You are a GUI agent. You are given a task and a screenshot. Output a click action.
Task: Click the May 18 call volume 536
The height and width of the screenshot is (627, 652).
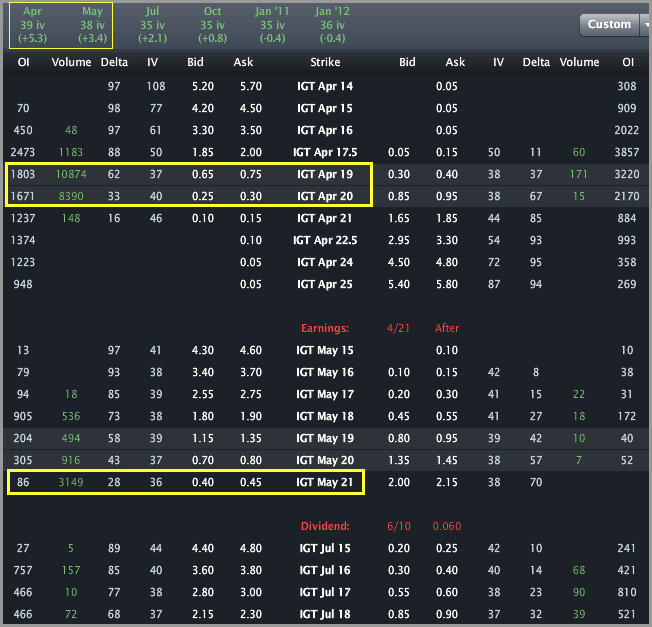tap(71, 417)
